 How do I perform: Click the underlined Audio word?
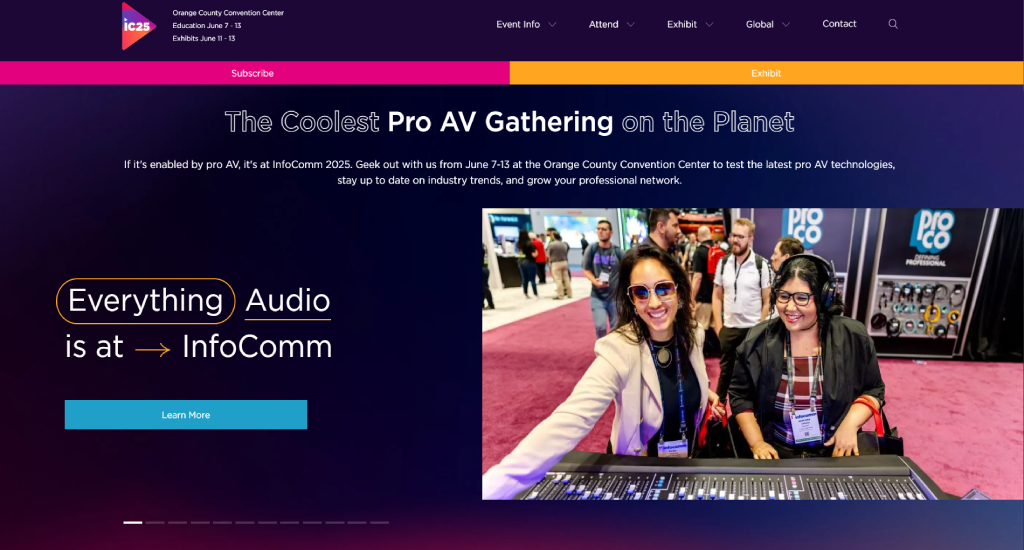[x=287, y=301]
